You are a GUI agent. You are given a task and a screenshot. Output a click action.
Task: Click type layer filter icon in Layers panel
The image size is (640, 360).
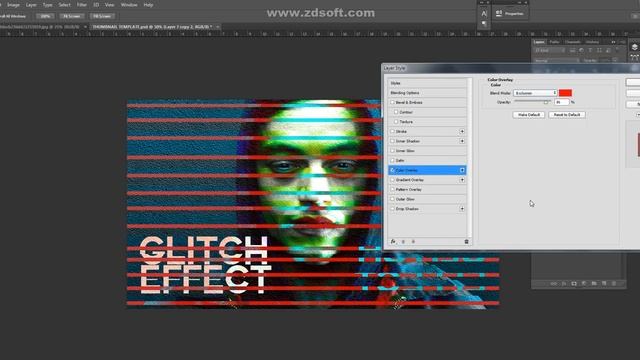click(x=590, y=51)
